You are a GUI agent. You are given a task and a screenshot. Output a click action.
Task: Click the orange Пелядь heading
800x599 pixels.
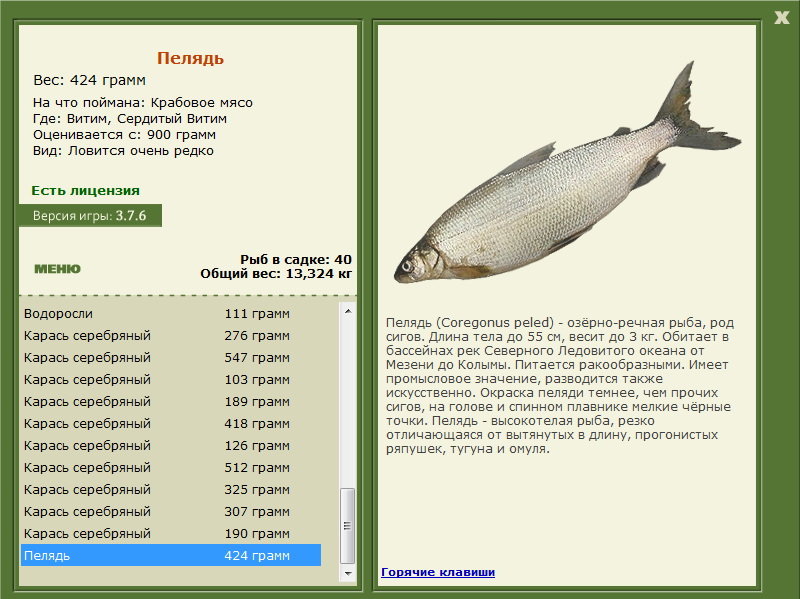pyautogui.click(x=190, y=58)
